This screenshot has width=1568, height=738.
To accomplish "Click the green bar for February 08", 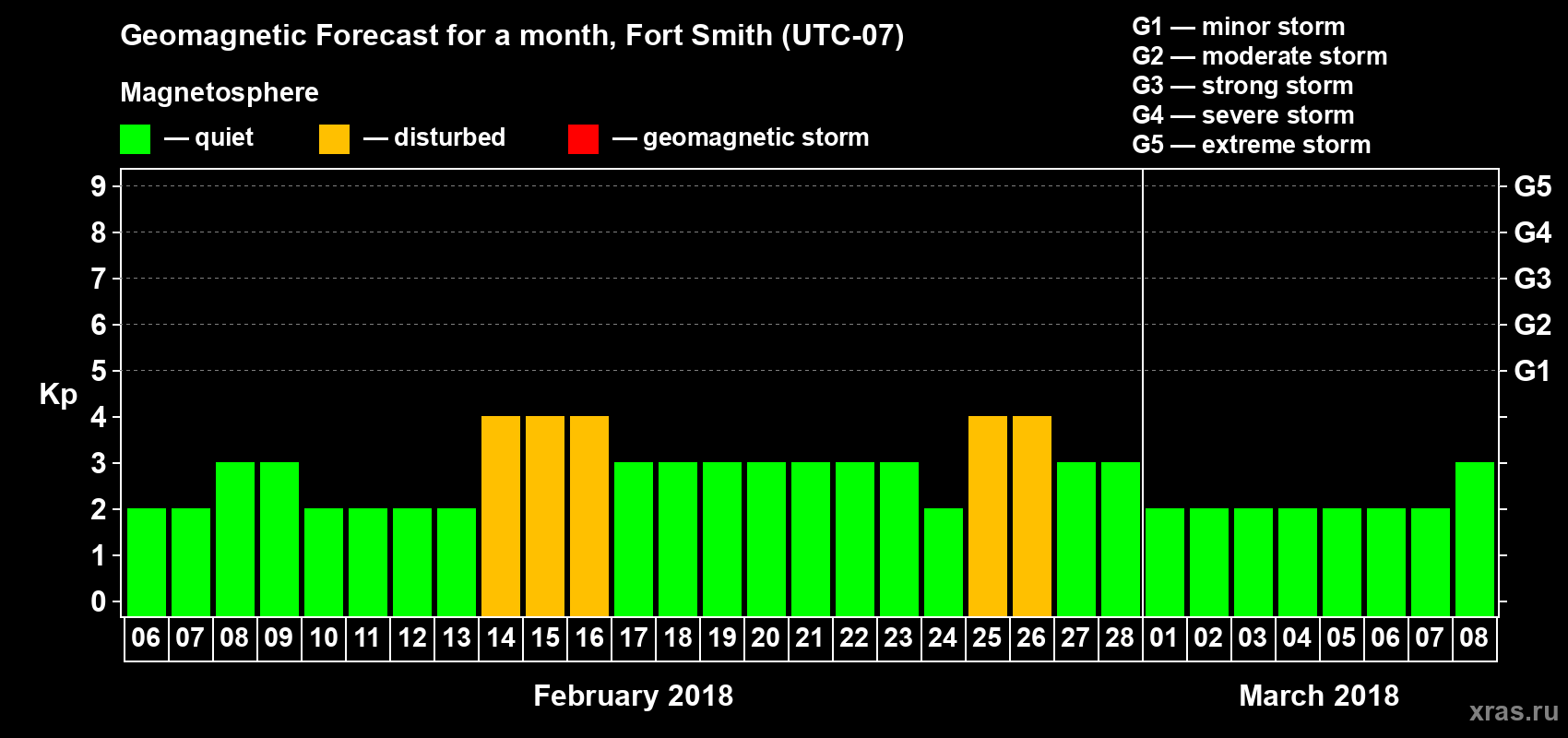I will (x=235, y=539).
